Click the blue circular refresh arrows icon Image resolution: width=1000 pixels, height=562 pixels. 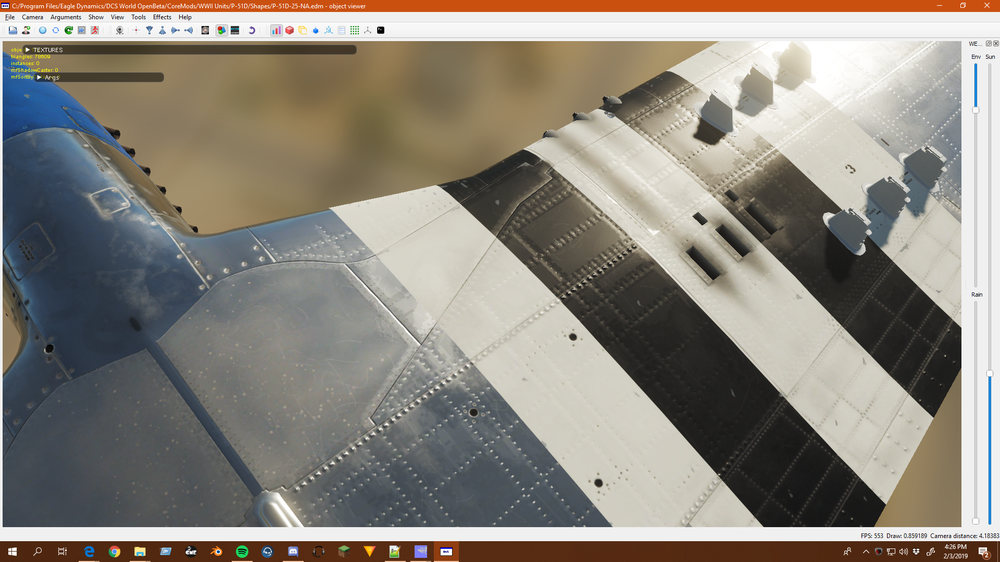tap(55, 30)
